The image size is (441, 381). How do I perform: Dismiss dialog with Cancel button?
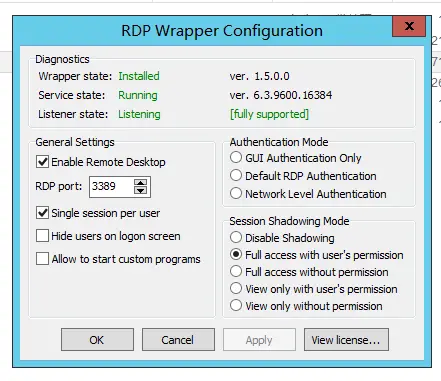[178, 340]
